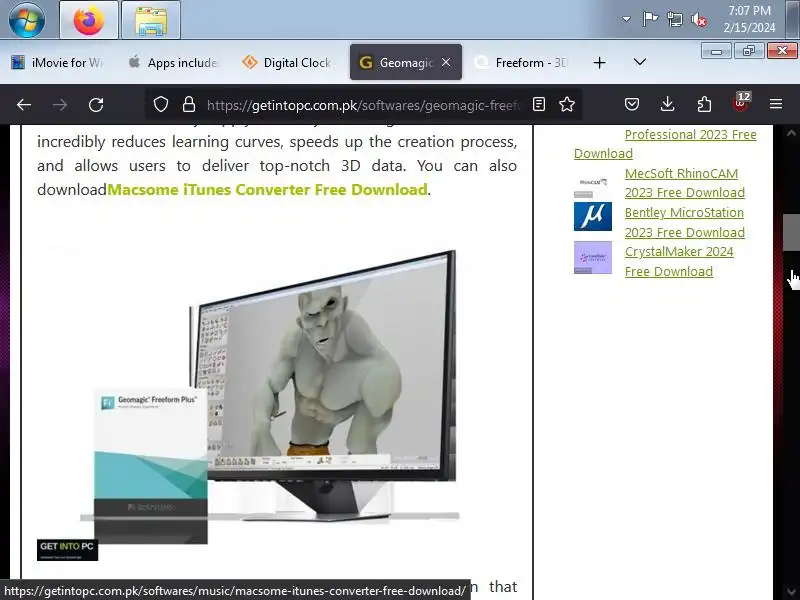800x600 pixels.
Task: Expand the list all tabs chevron
Action: [639, 62]
